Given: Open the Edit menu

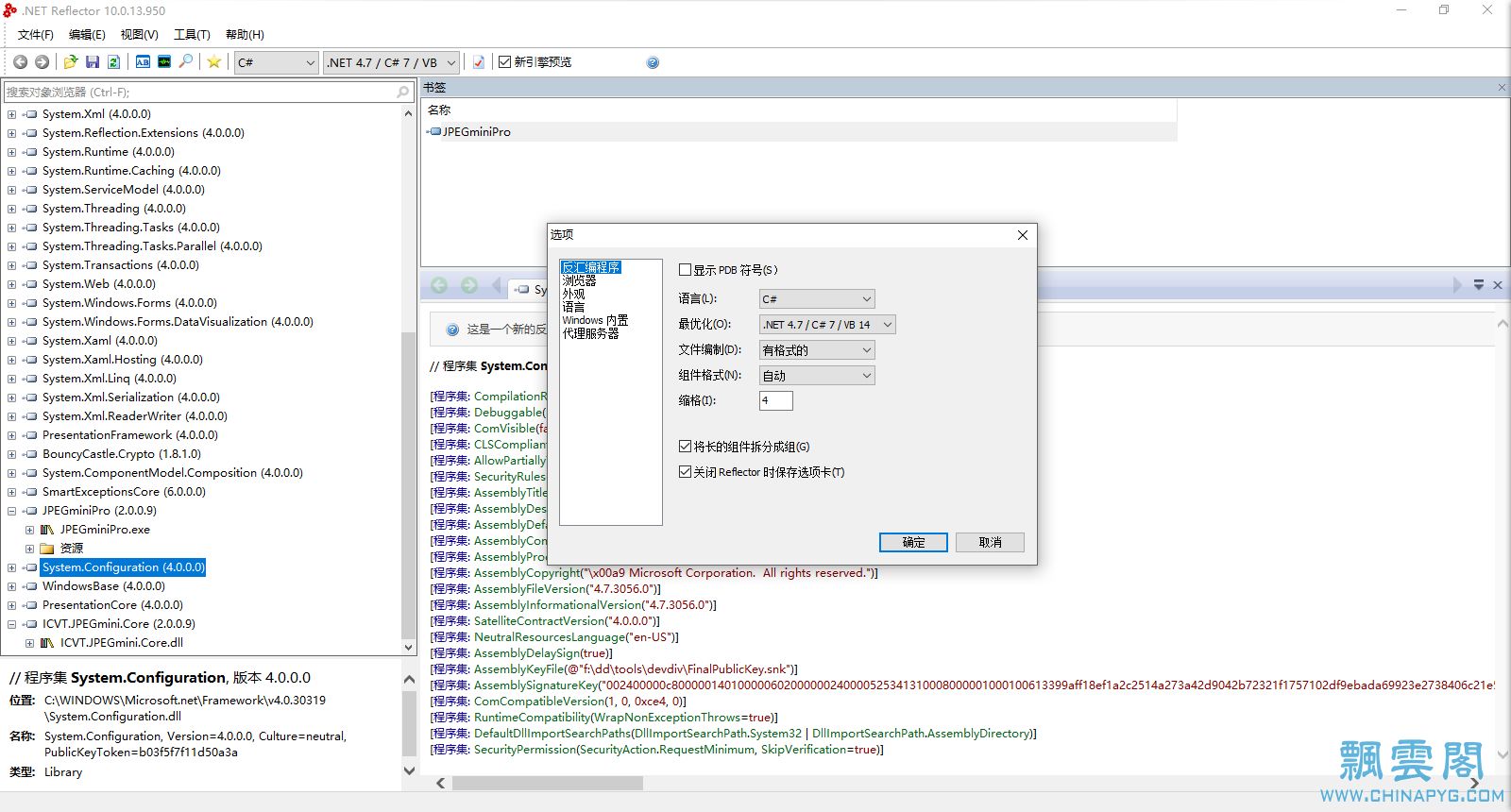Looking at the screenshot, I should click(87, 35).
